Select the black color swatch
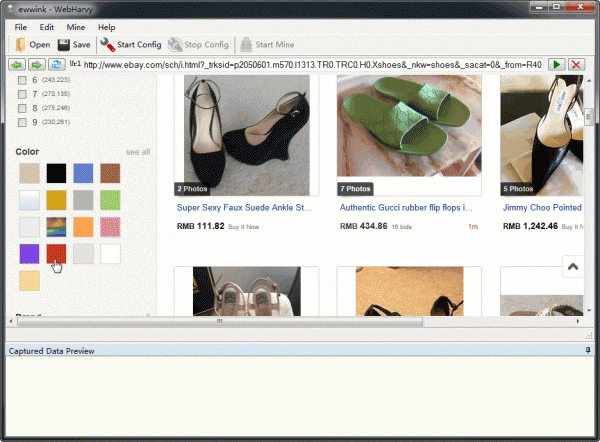The image size is (600, 442). point(56,173)
